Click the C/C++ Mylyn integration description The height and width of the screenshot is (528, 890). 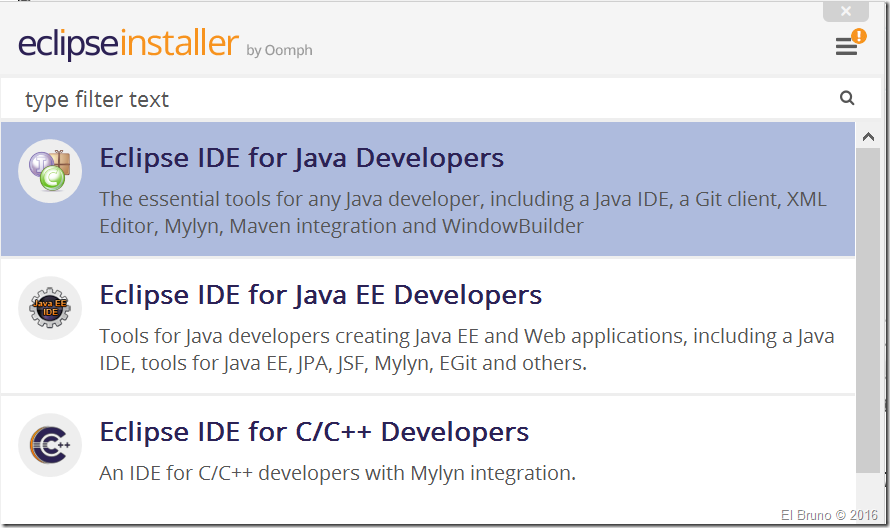(337, 472)
